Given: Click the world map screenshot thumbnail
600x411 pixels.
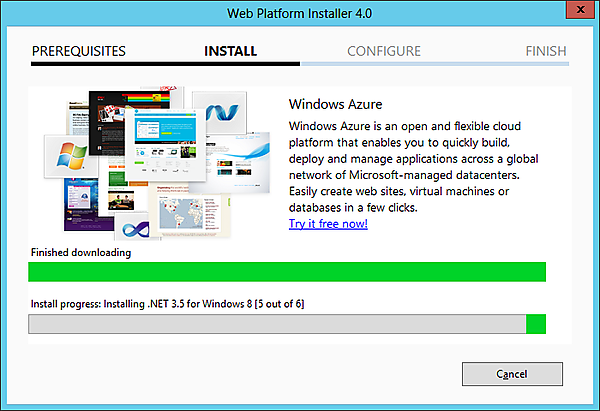Looking at the screenshot, I should [189, 211].
